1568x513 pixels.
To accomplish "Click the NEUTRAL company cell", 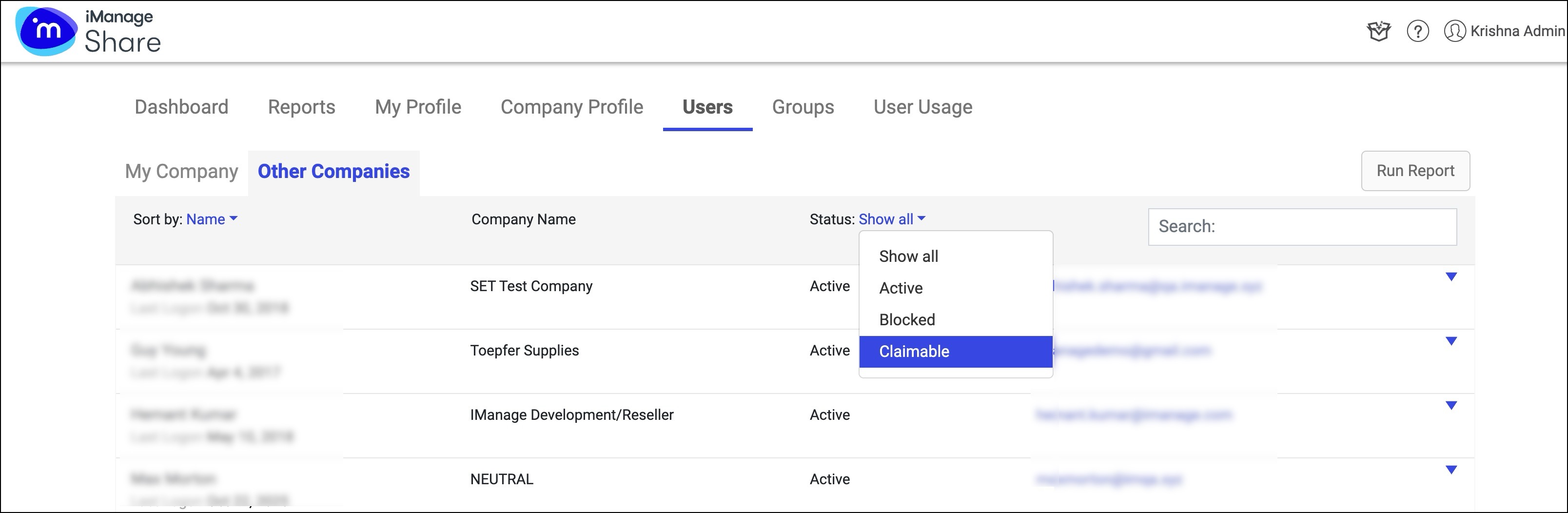I will click(502, 479).
